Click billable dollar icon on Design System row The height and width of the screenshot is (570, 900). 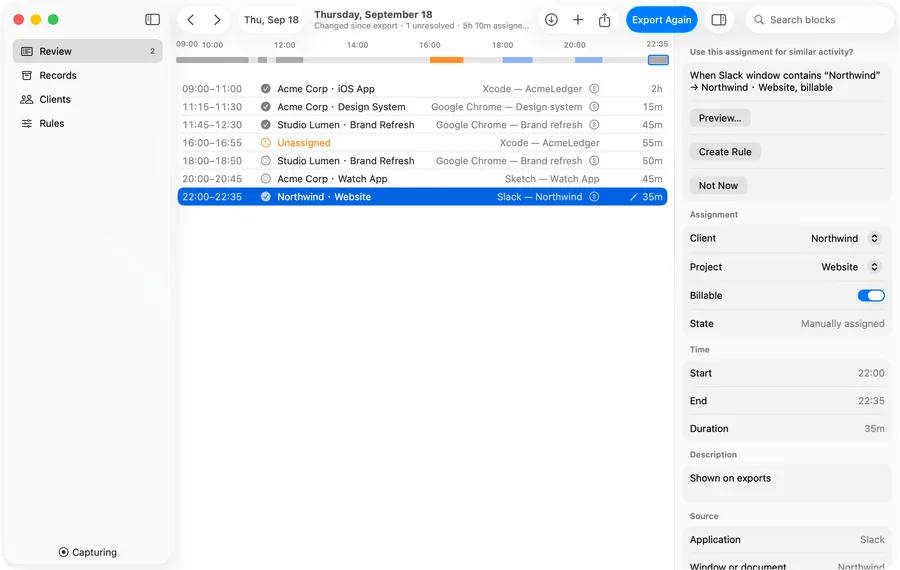[x=594, y=107]
